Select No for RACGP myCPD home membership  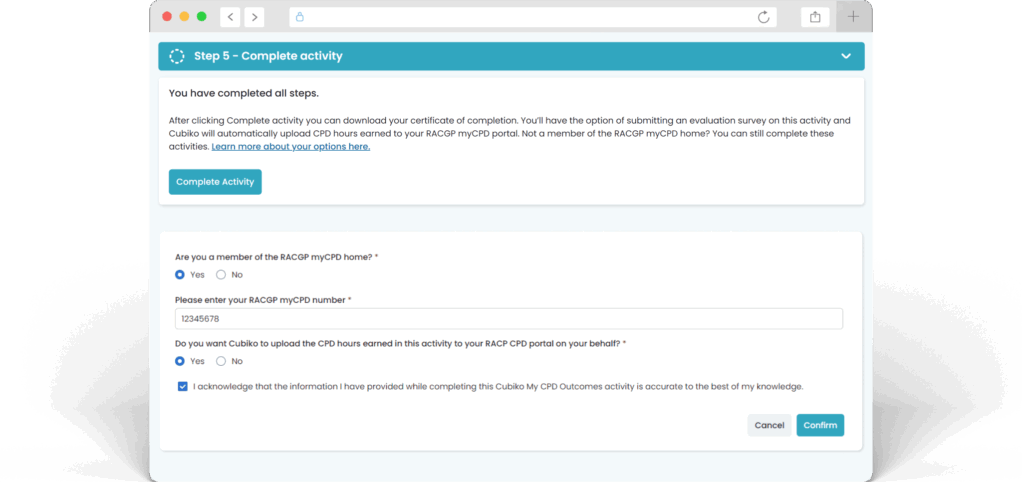[x=221, y=275]
